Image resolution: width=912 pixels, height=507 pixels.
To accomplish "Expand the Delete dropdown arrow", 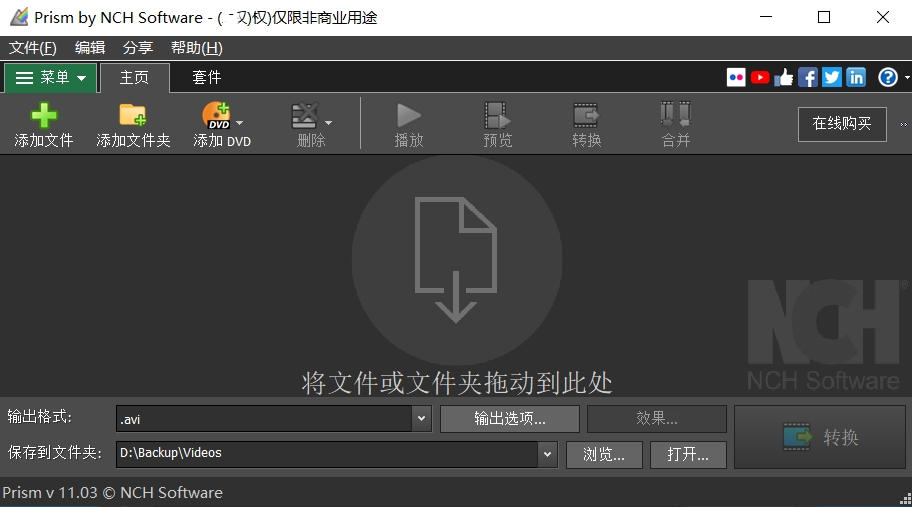I will pos(328,123).
